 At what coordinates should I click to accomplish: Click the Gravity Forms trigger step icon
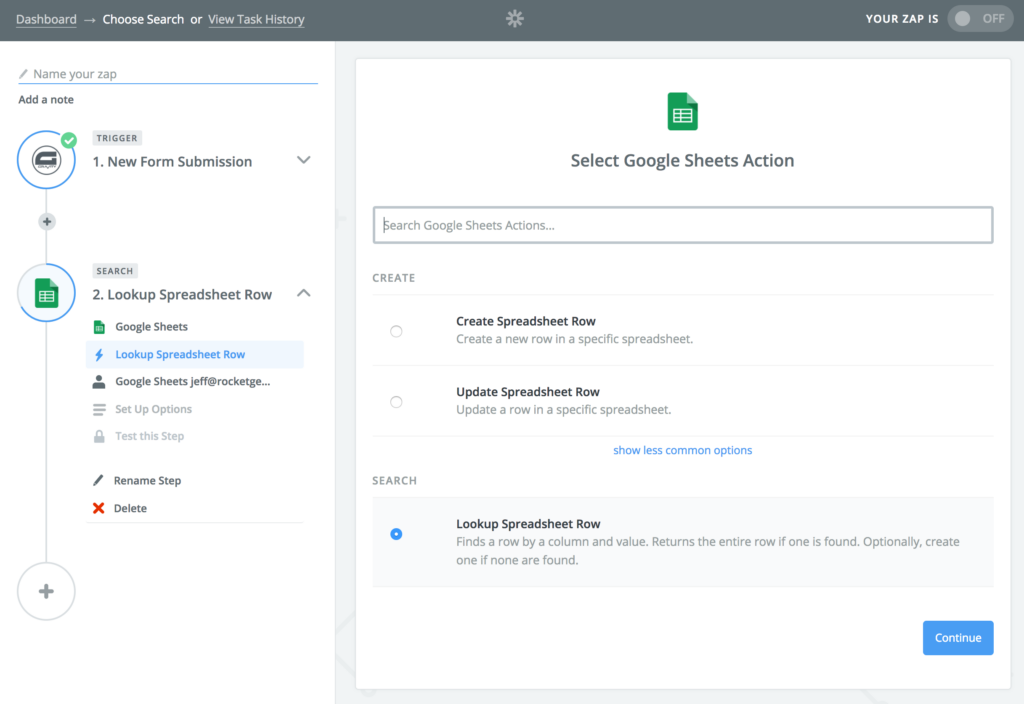point(46,160)
